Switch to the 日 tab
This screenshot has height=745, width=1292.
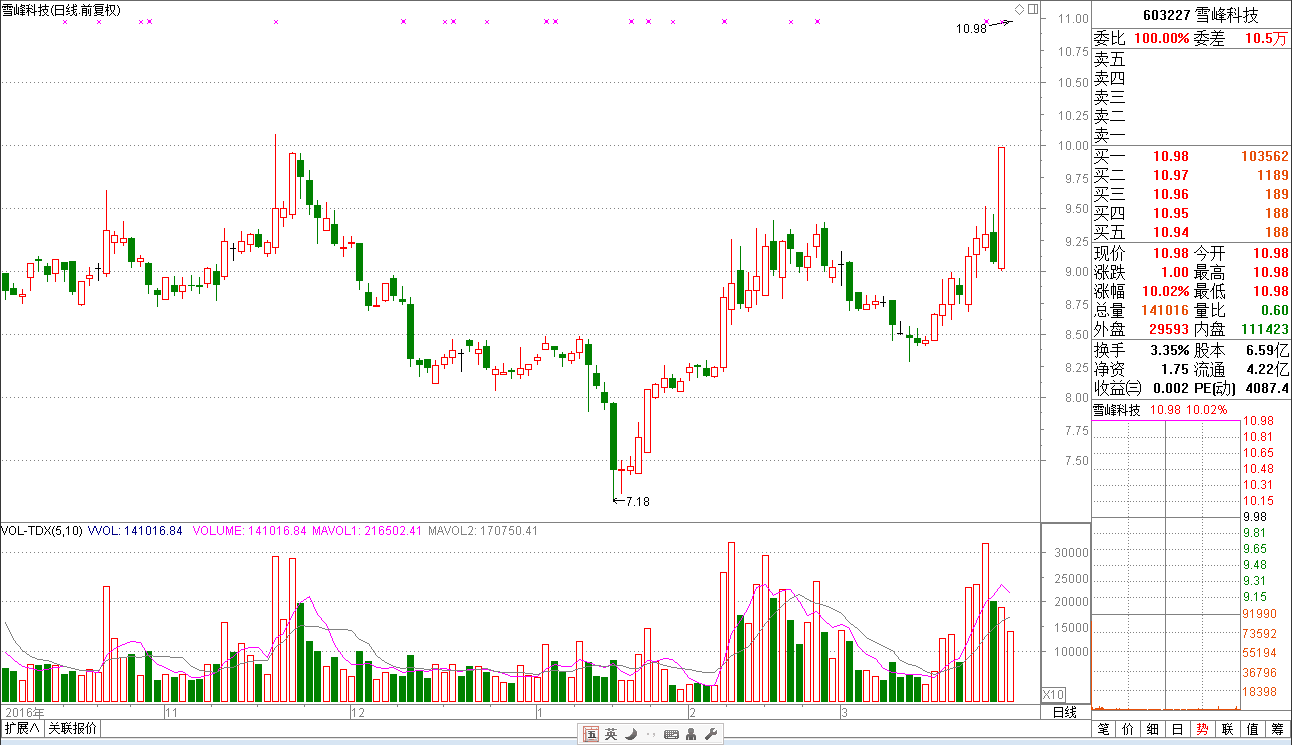pos(1178,729)
